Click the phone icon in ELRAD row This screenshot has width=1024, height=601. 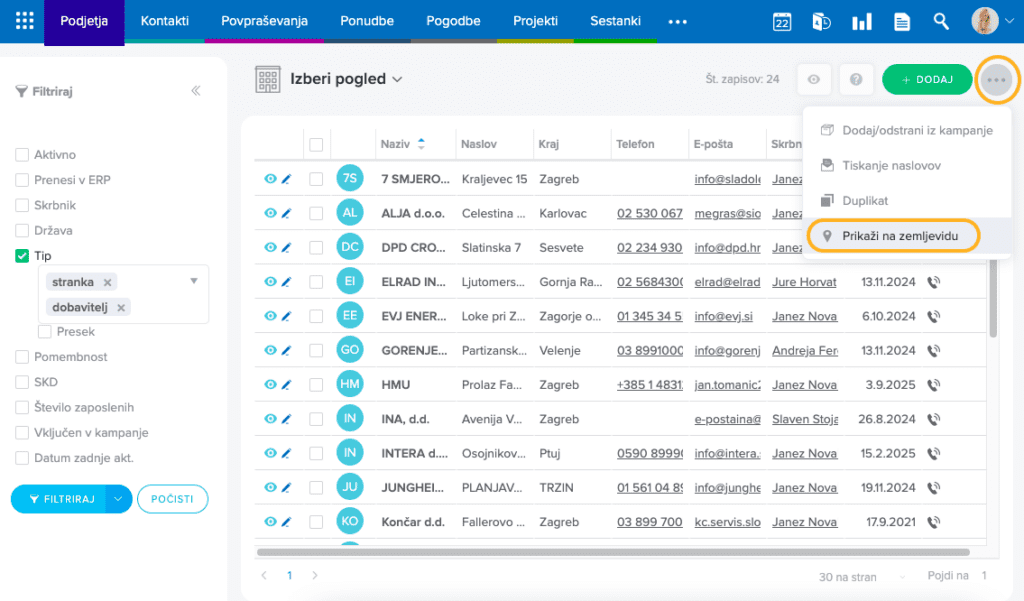(x=934, y=282)
